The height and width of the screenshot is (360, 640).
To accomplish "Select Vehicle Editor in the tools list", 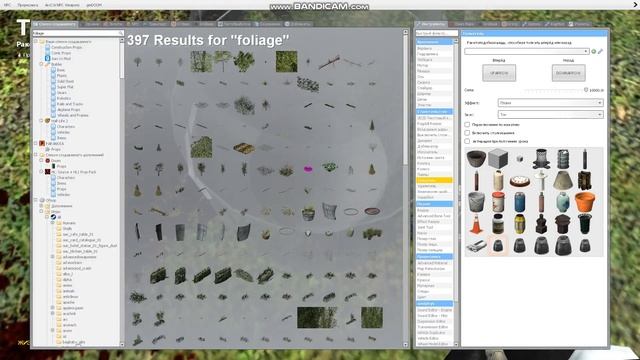I will pyautogui.click(x=434, y=338).
